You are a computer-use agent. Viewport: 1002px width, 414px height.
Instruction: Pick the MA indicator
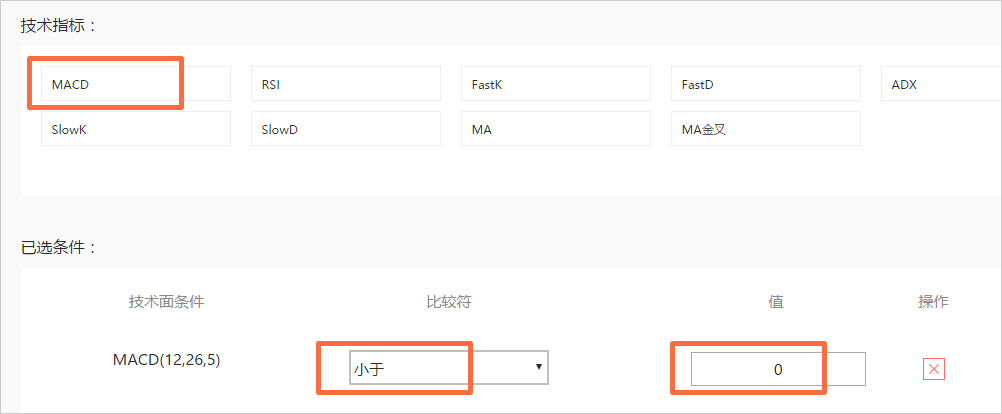click(556, 128)
